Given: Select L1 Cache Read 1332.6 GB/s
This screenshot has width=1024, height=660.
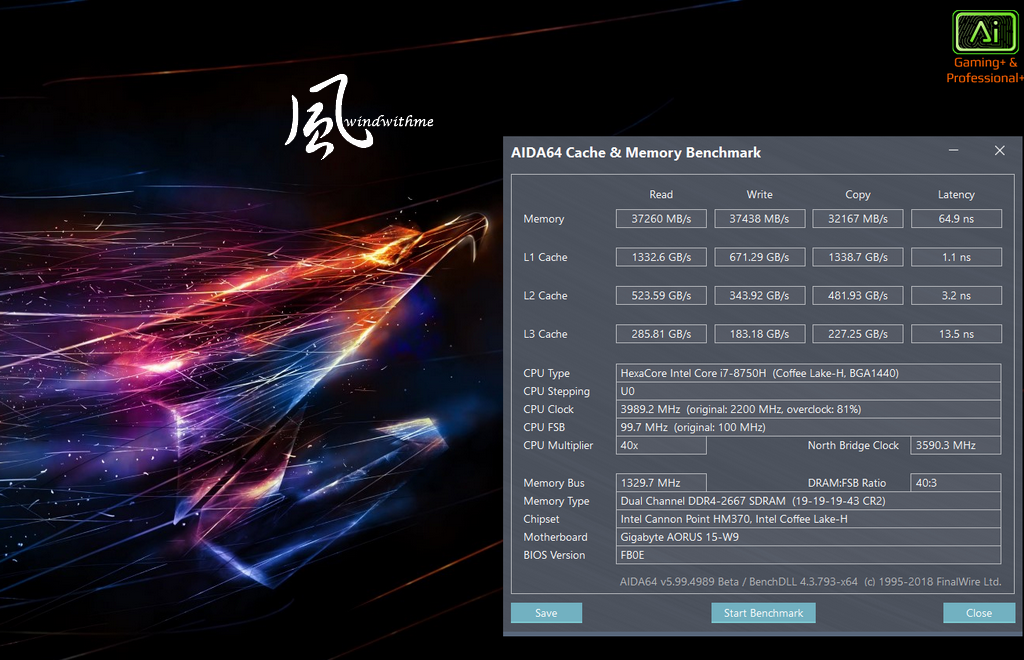Looking at the screenshot, I should [x=661, y=257].
